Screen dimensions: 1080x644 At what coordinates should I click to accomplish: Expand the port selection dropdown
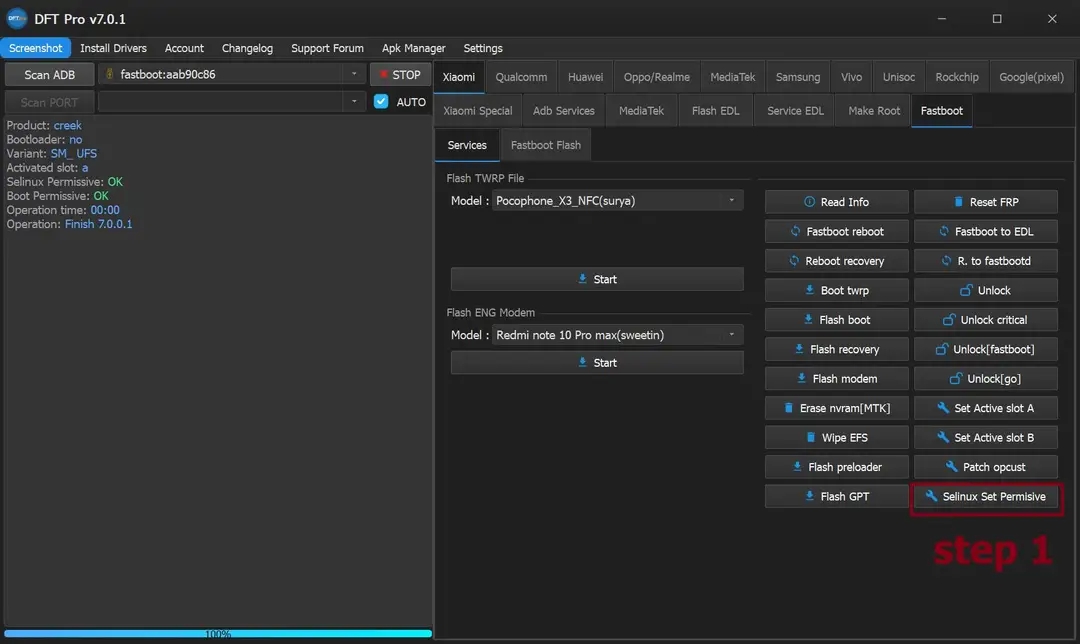(354, 102)
